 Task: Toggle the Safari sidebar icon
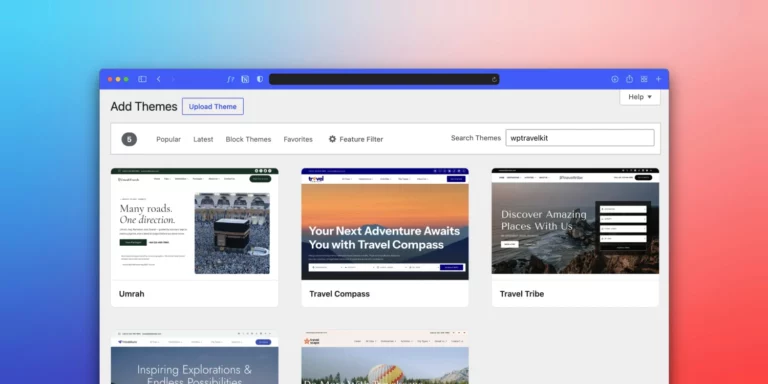pyautogui.click(x=142, y=79)
